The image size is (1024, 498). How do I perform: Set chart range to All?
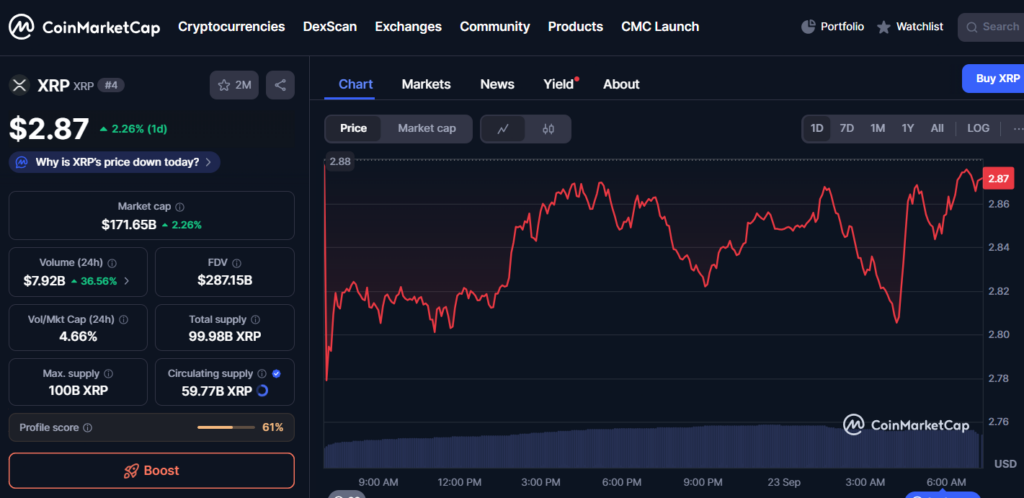pyautogui.click(x=937, y=129)
